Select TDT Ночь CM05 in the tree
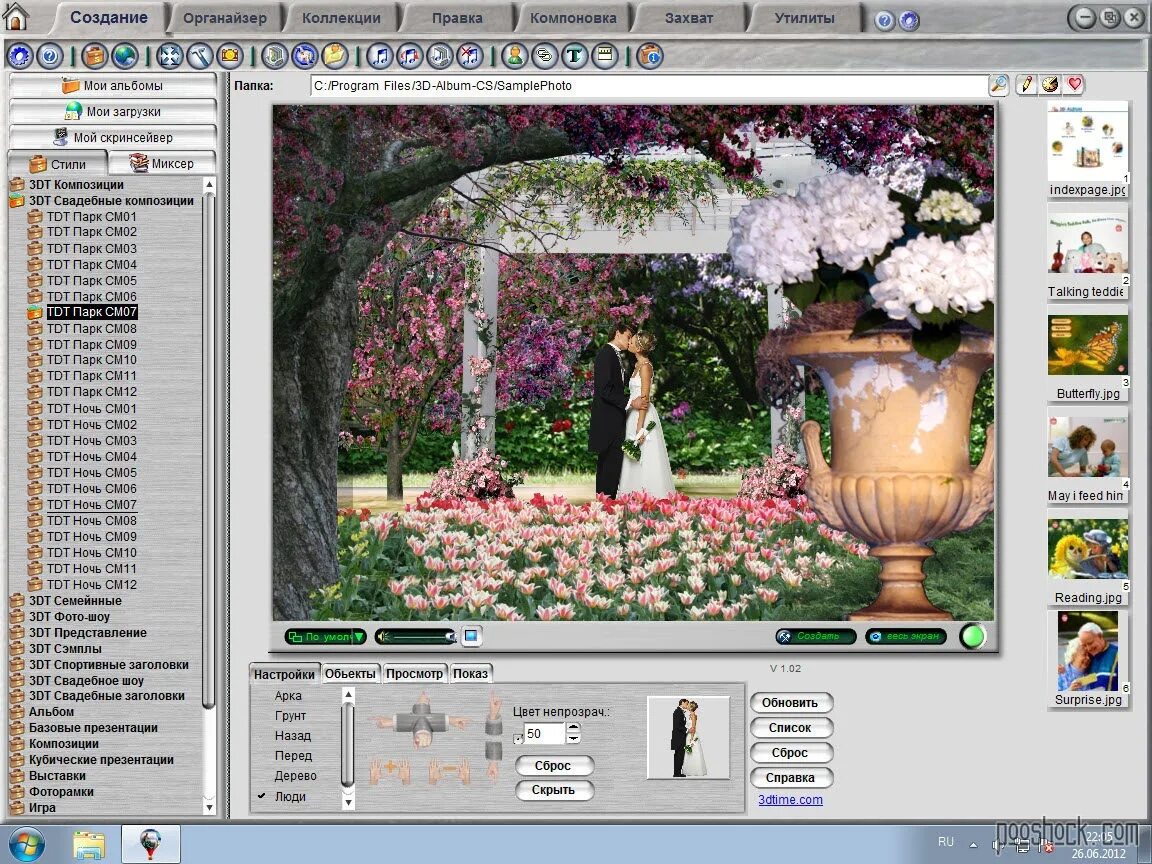1152x864 pixels. tap(92, 473)
